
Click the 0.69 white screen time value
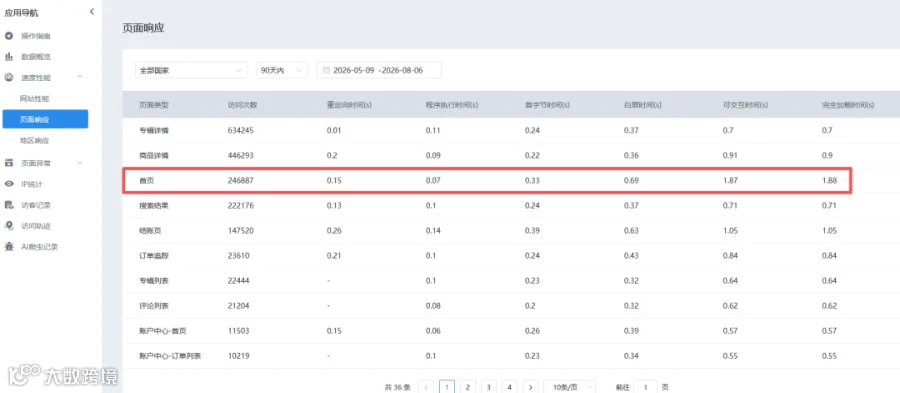(x=631, y=180)
